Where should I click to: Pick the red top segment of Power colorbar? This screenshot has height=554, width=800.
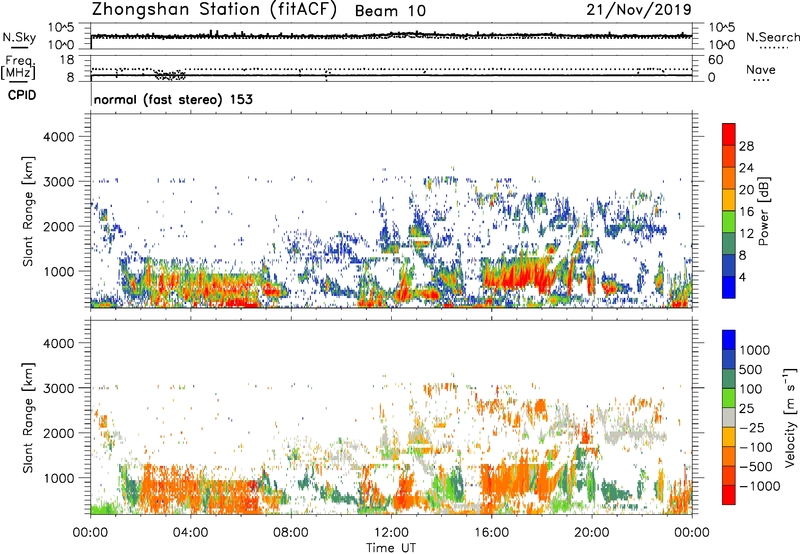click(729, 133)
